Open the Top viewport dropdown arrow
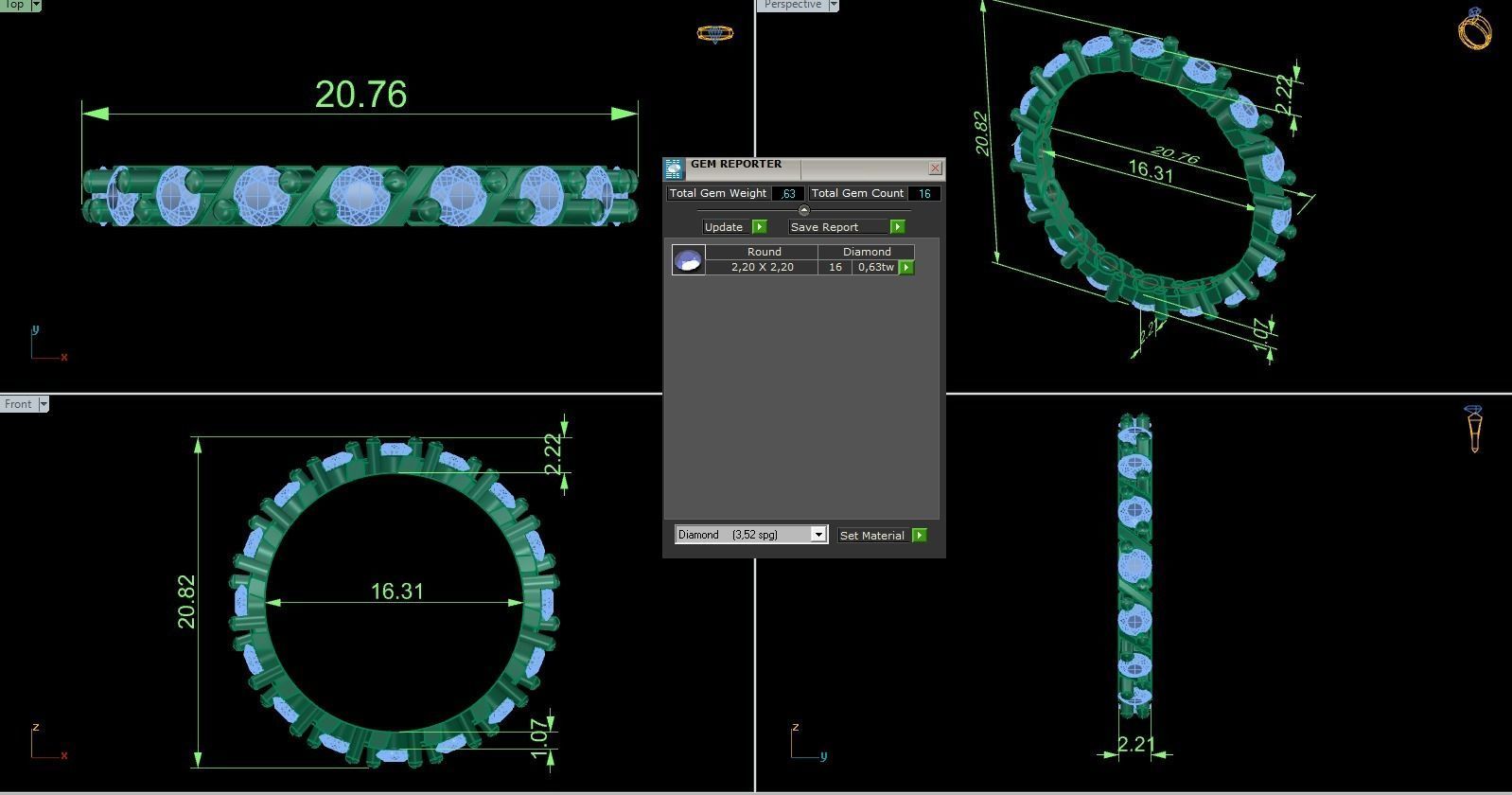The height and width of the screenshot is (795, 1512). coord(36,5)
